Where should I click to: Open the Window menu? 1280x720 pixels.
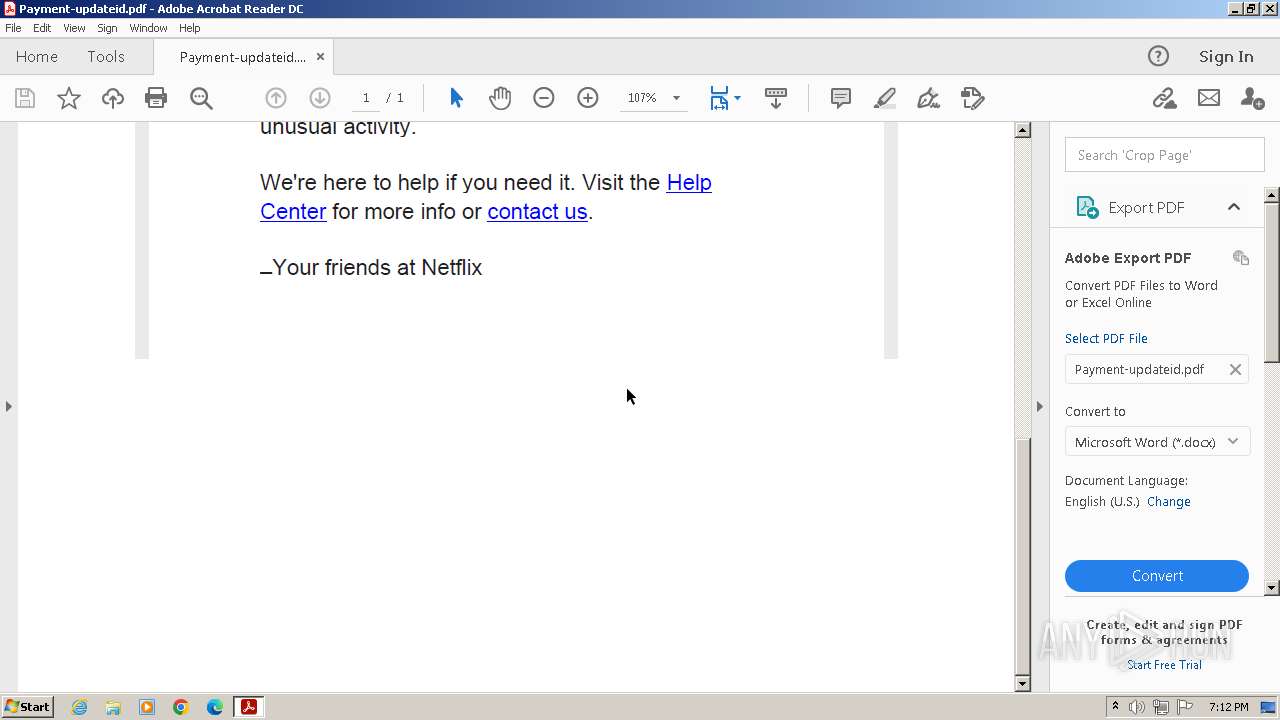coord(148,28)
